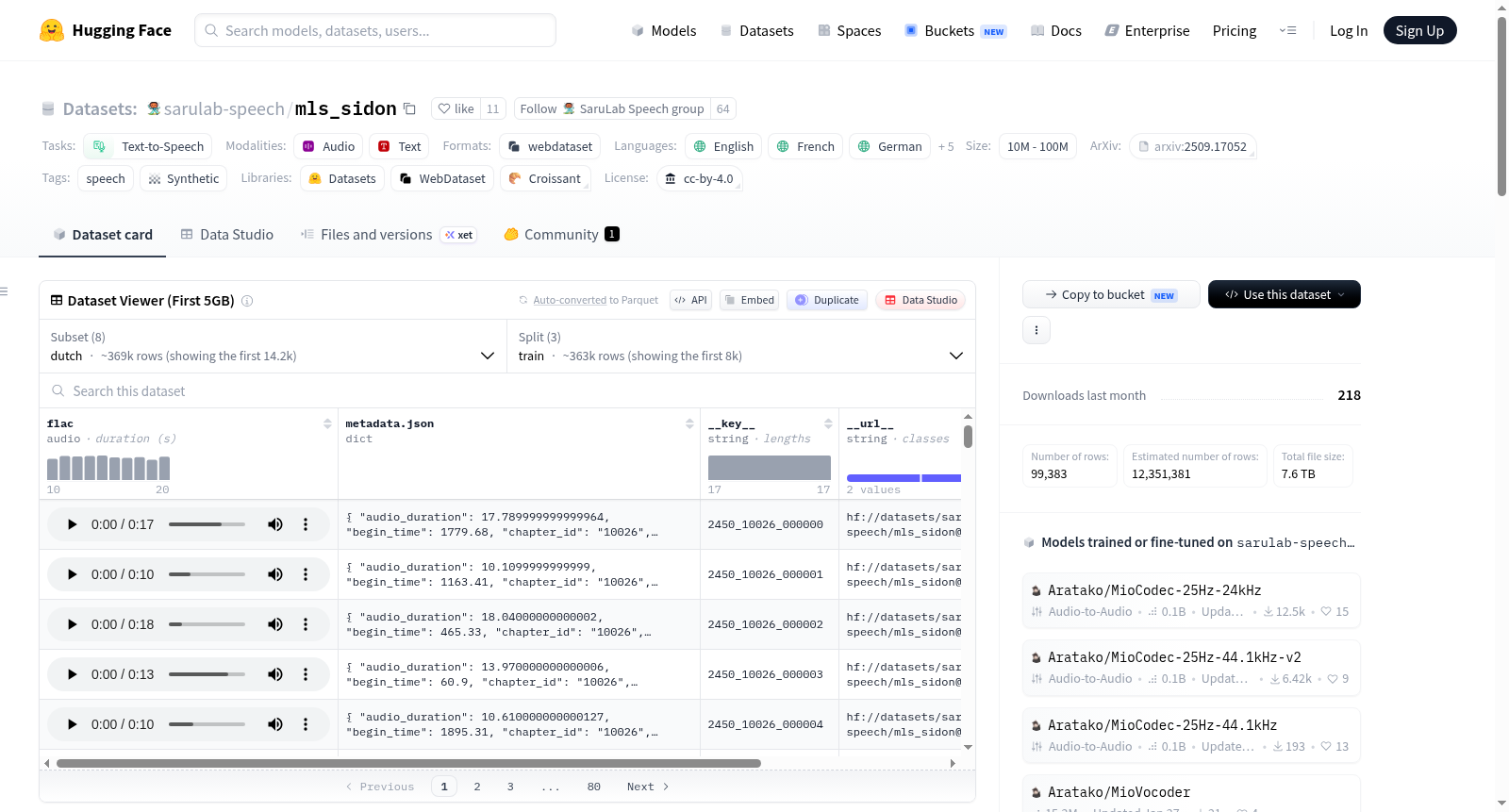Click the main search models field
This screenshot has width=1509, height=812.
(x=375, y=30)
